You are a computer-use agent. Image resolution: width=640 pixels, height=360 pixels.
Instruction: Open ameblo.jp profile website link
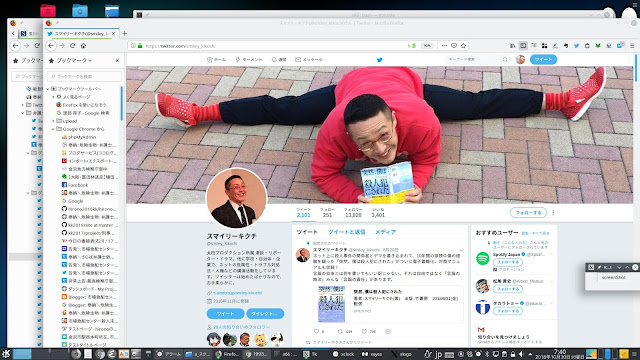pos(238,293)
